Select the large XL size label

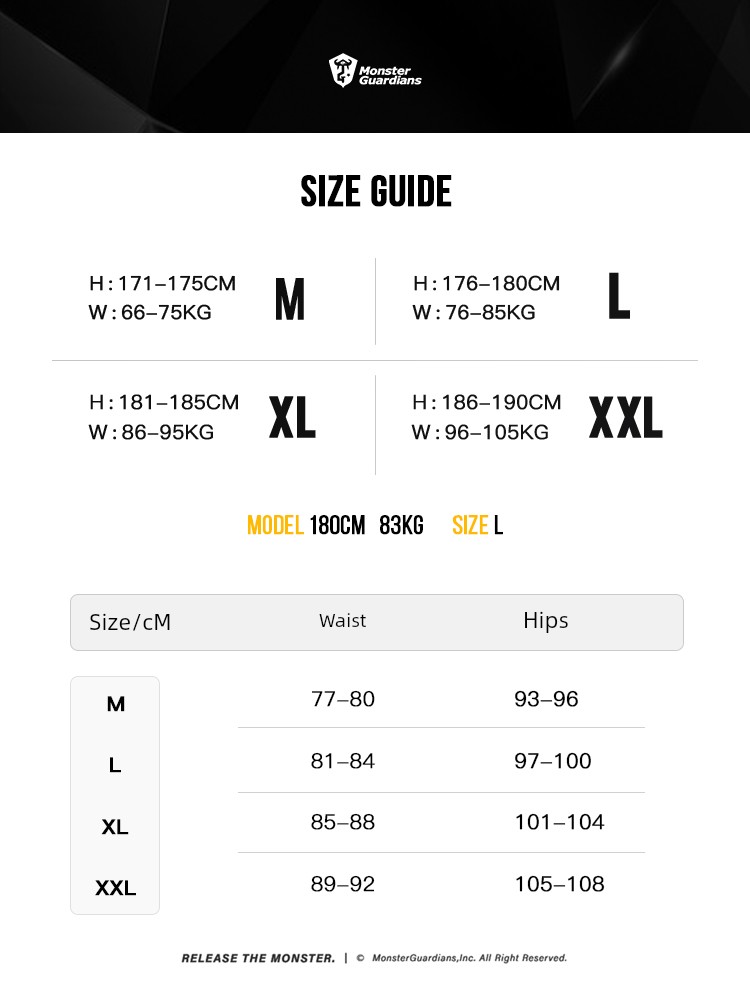[x=292, y=418]
